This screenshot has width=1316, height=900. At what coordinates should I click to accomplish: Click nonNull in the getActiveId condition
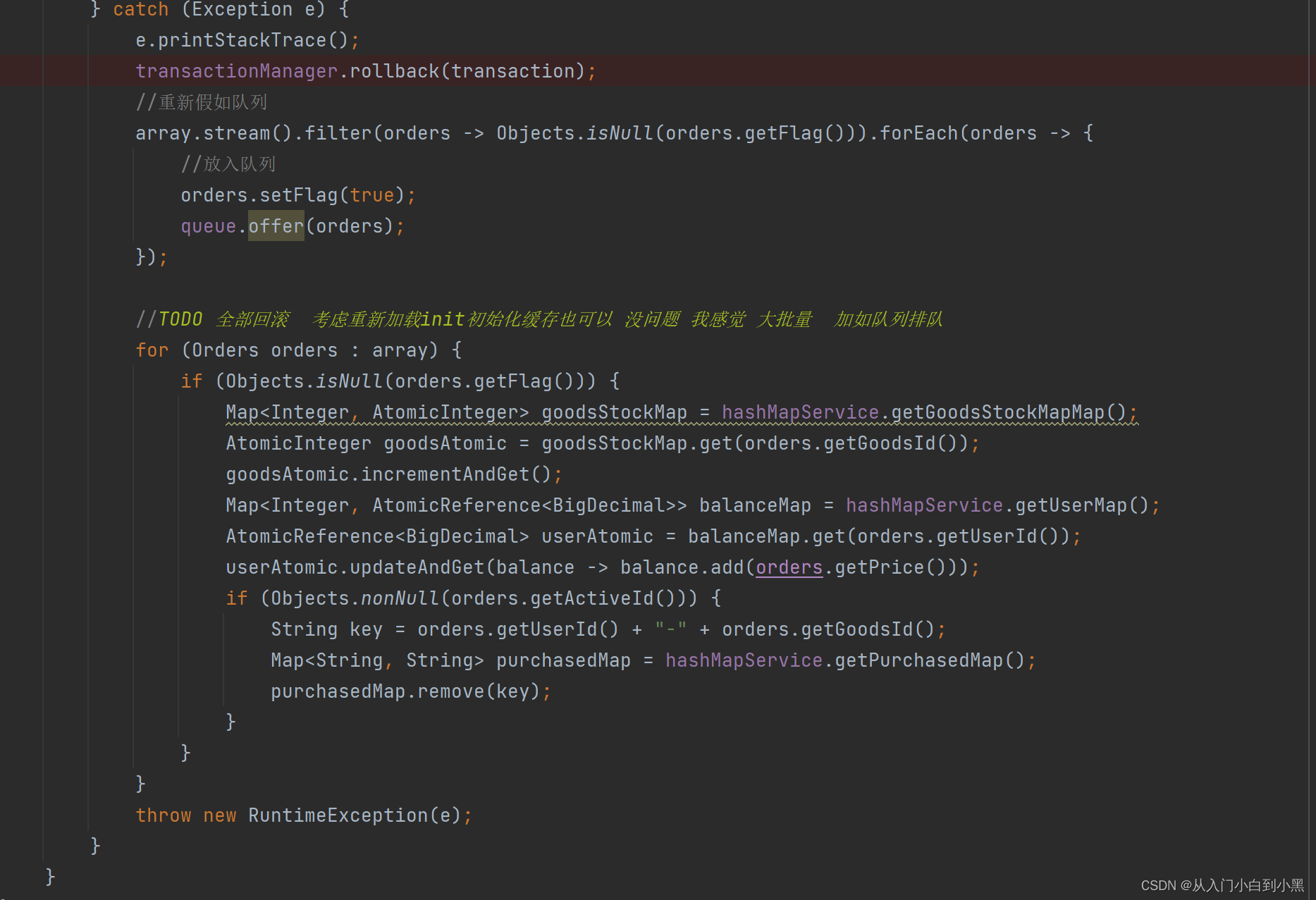400,598
